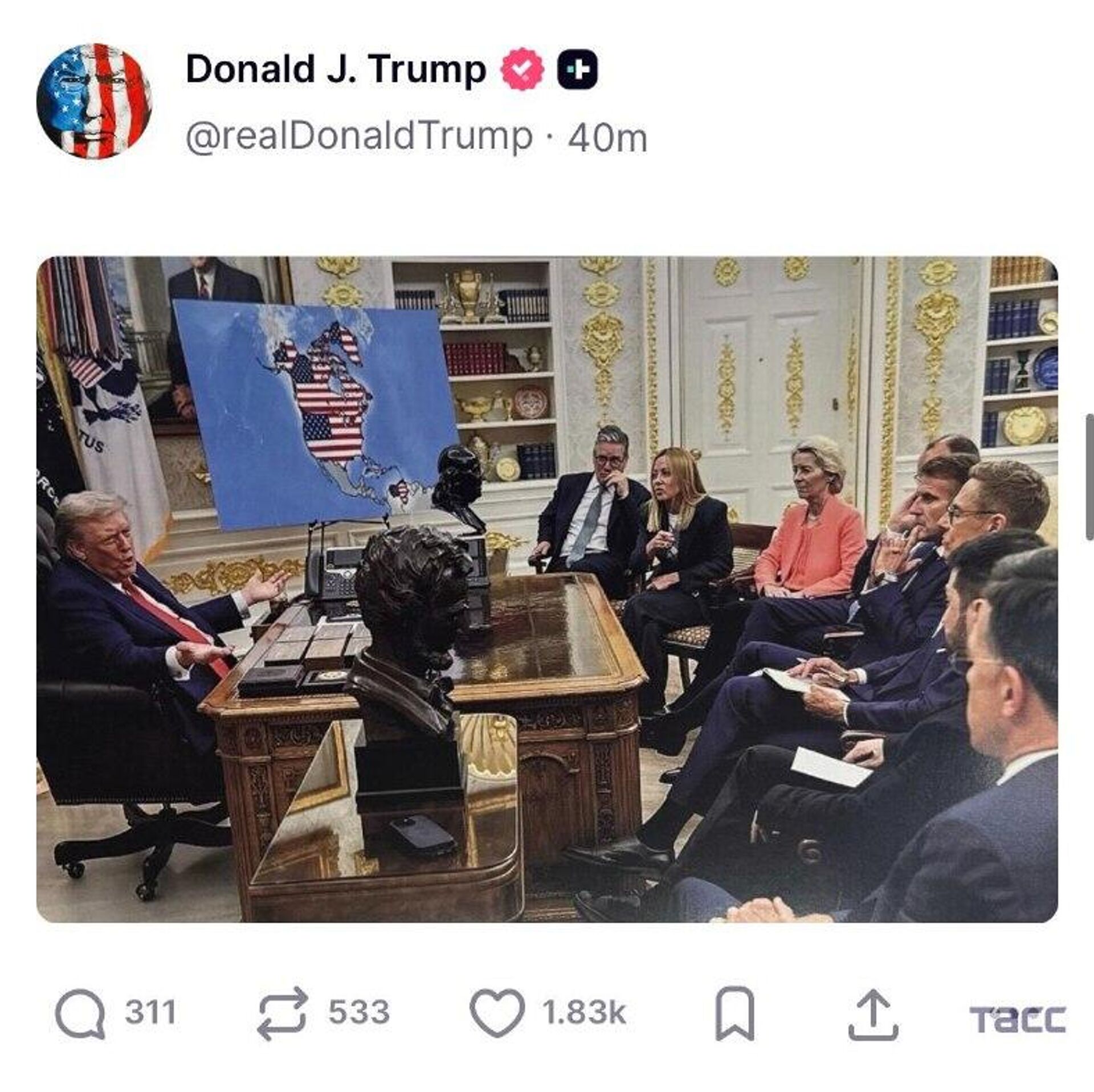
Task: Click the dark plus badge beside name
Action: [577, 69]
